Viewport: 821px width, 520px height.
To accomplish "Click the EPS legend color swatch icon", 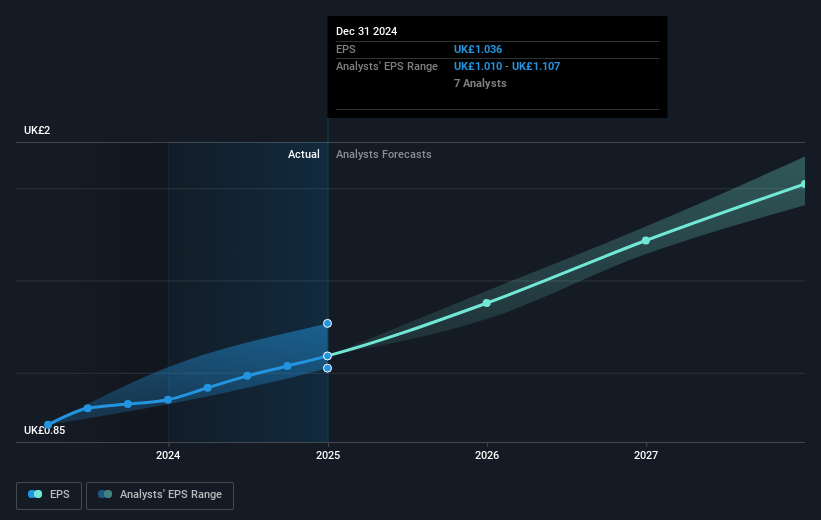I will point(35,494).
